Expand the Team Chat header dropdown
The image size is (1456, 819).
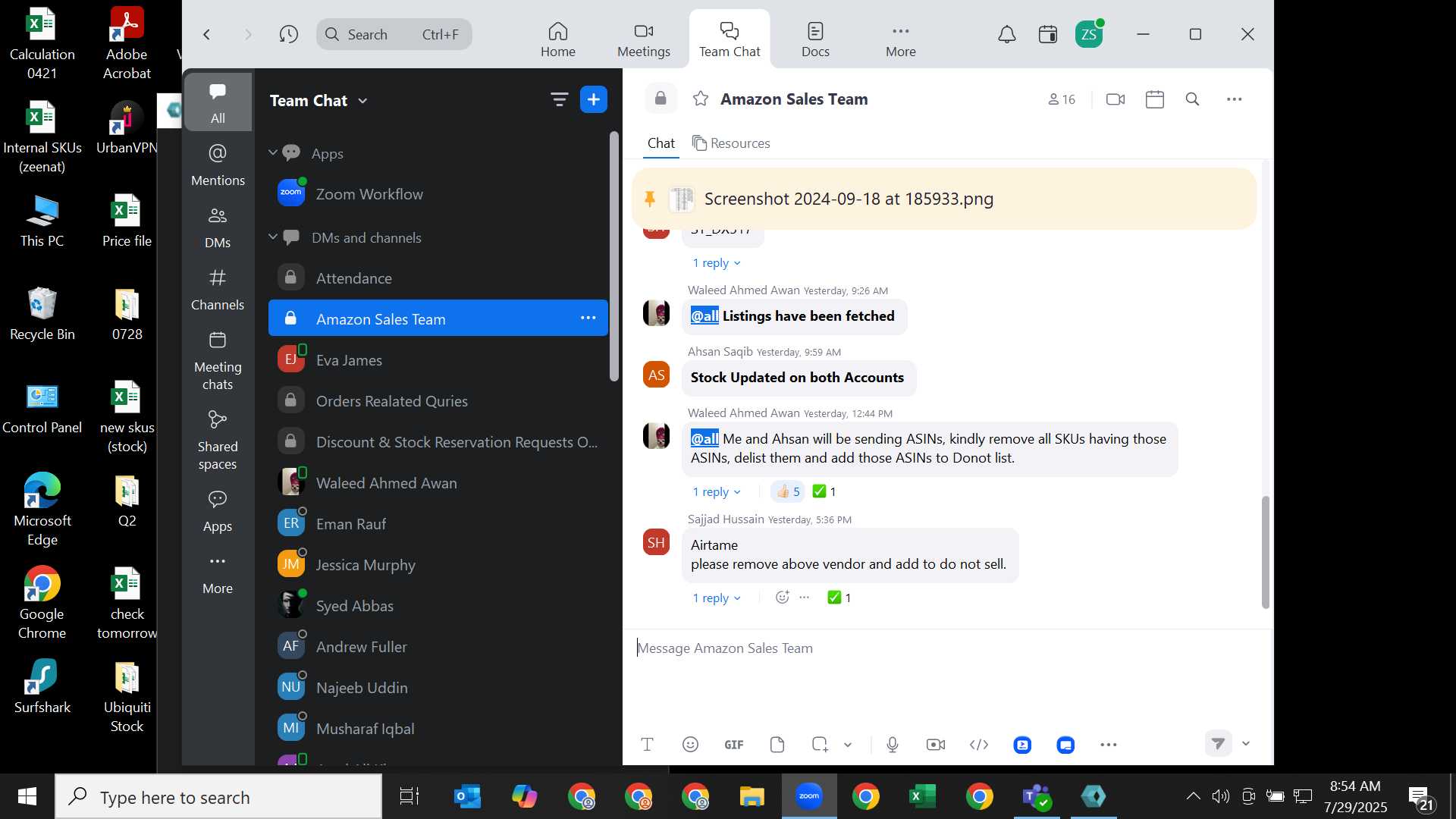[362, 101]
